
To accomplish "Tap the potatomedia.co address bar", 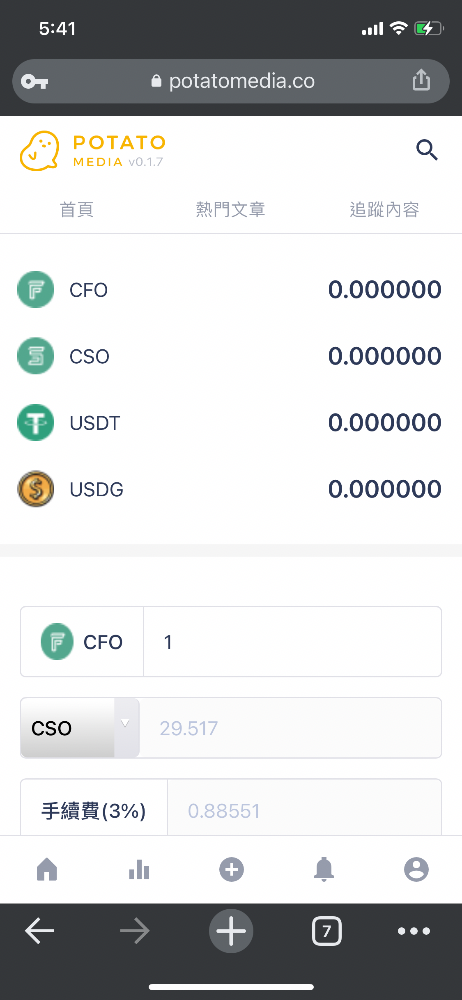I will [231, 81].
